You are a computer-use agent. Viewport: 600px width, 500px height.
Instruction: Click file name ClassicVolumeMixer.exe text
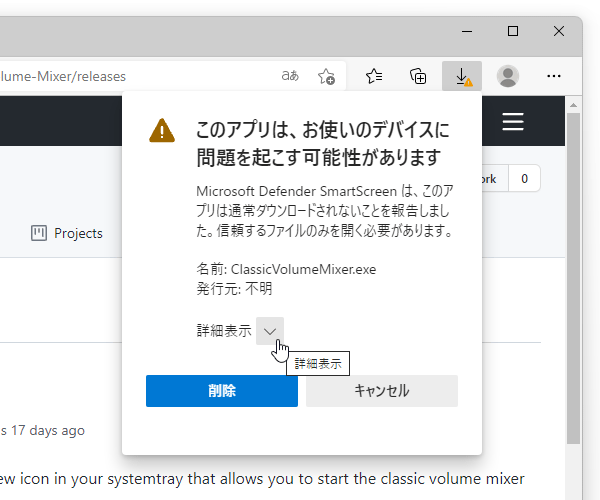tap(303, 269)
